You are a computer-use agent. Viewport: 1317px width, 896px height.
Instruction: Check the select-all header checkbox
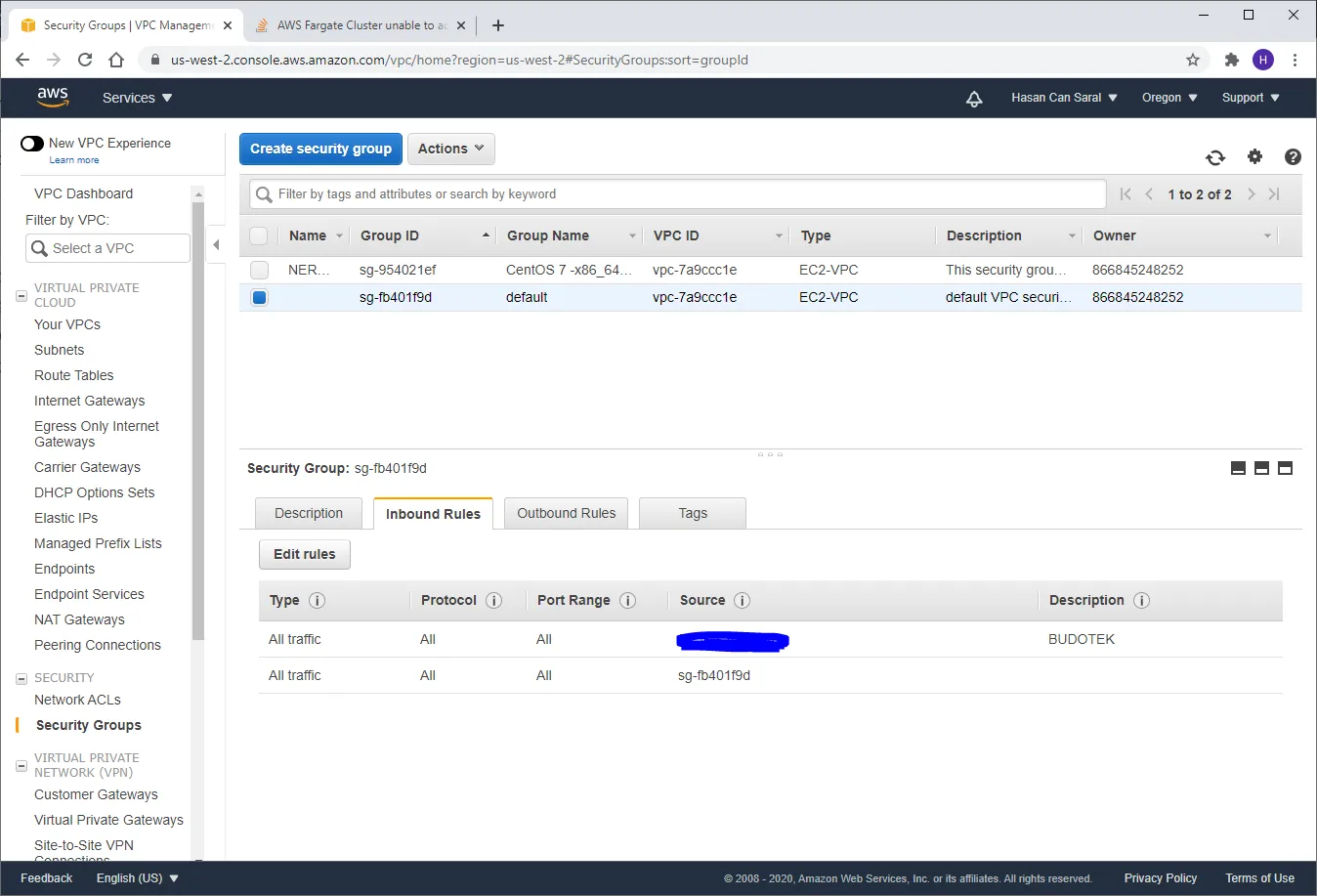259,235
